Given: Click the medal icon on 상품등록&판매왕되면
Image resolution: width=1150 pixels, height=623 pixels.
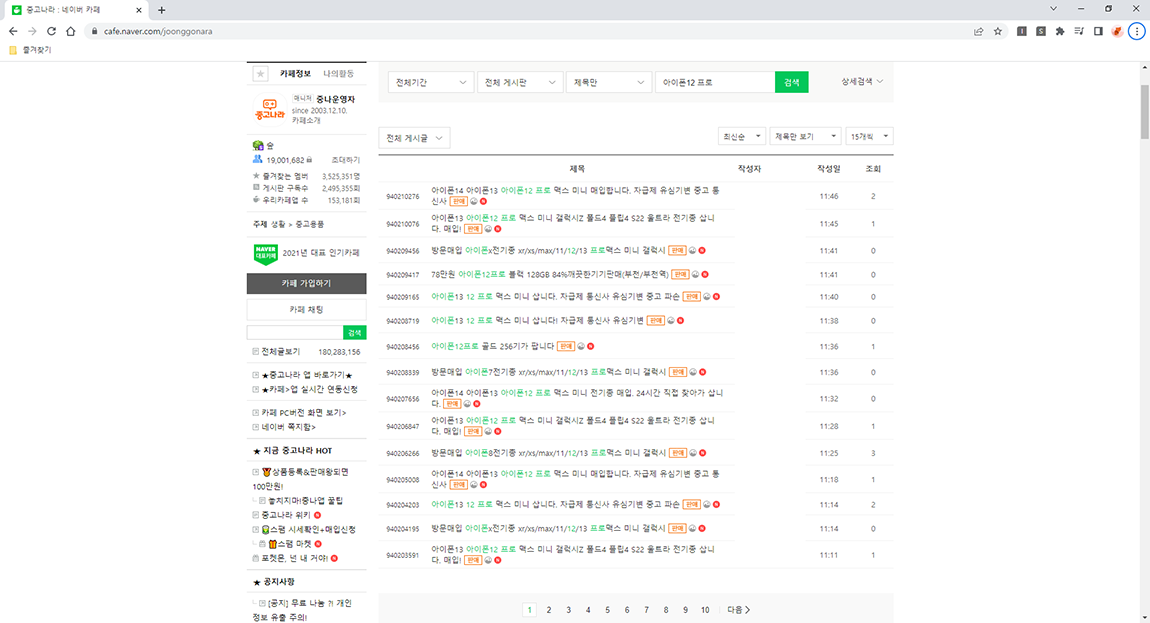Looking at the screenshot, I should [267, 472].
